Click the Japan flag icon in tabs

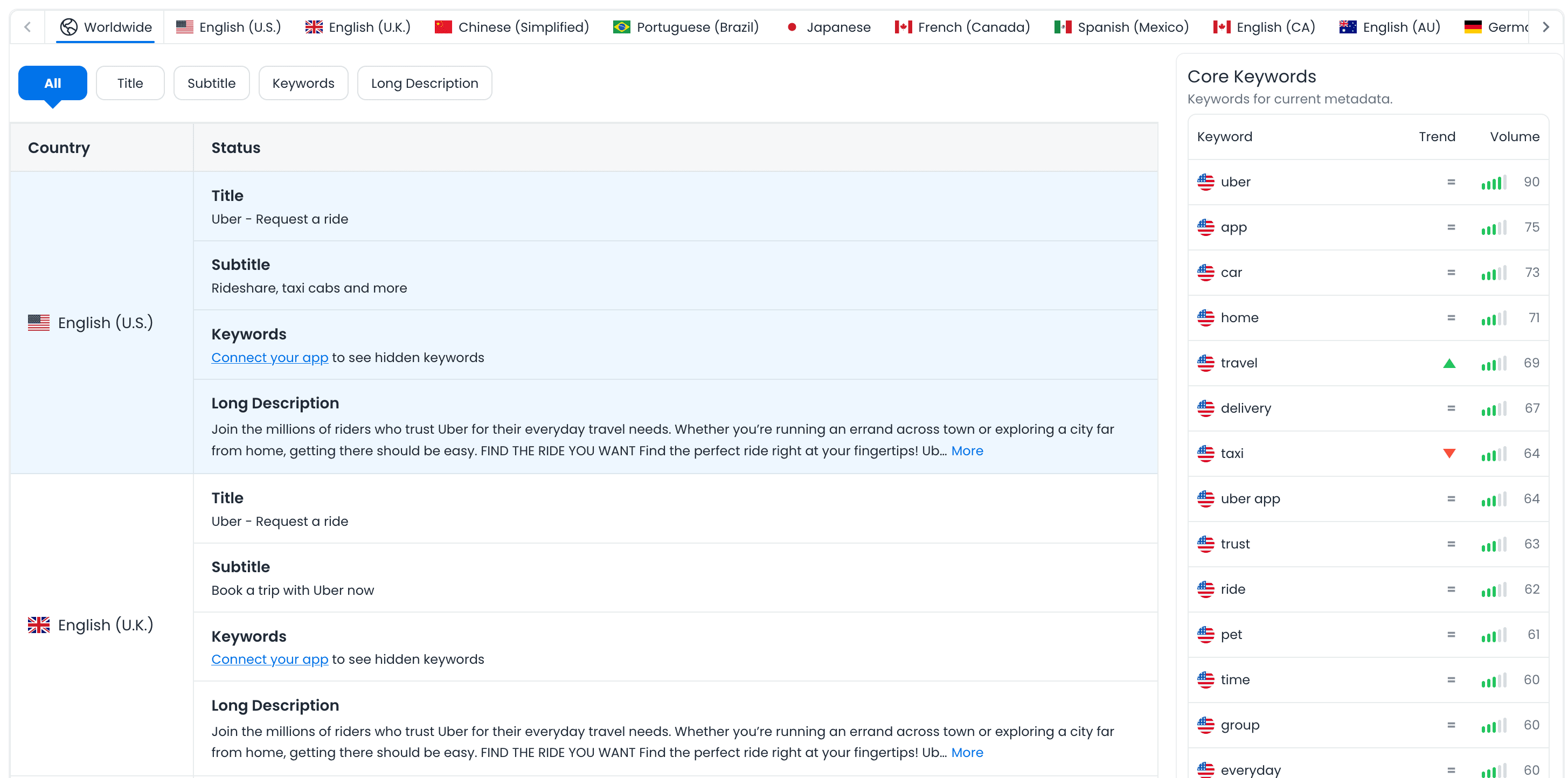(792, 27)
